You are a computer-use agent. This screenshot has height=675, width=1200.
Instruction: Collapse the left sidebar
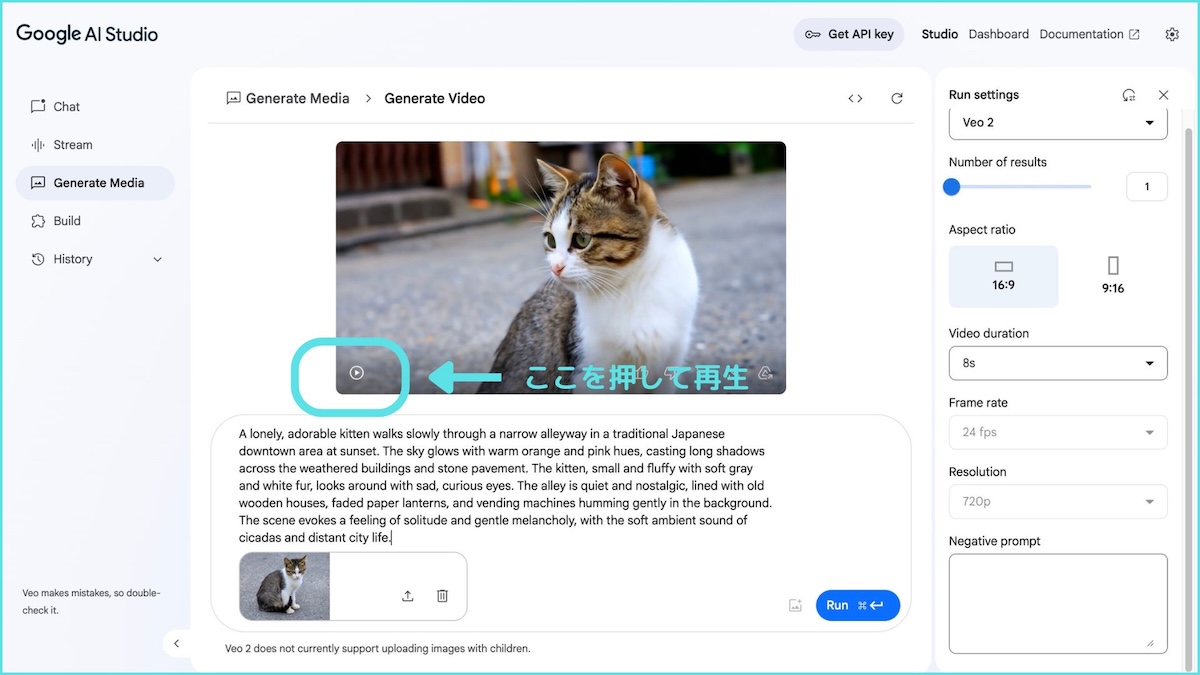[176, 643]
